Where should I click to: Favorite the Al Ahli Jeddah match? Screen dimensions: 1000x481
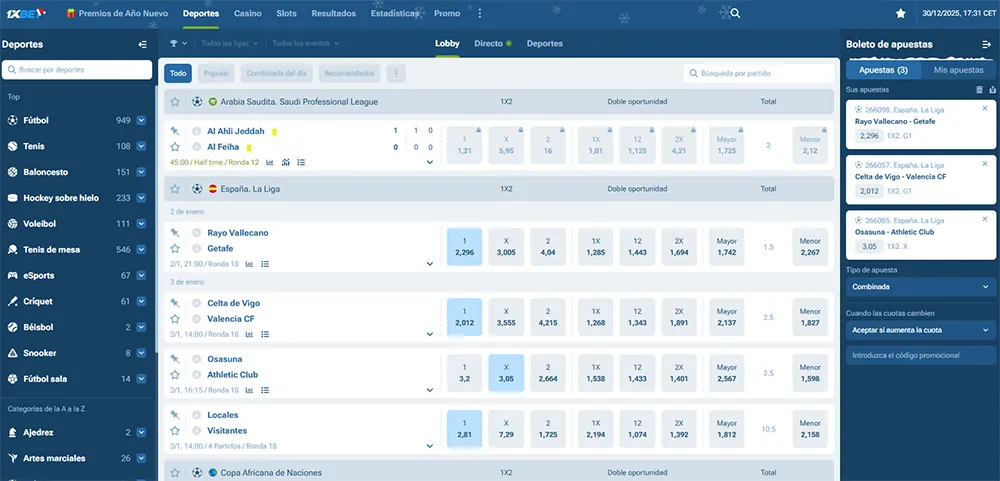[175, 147]
